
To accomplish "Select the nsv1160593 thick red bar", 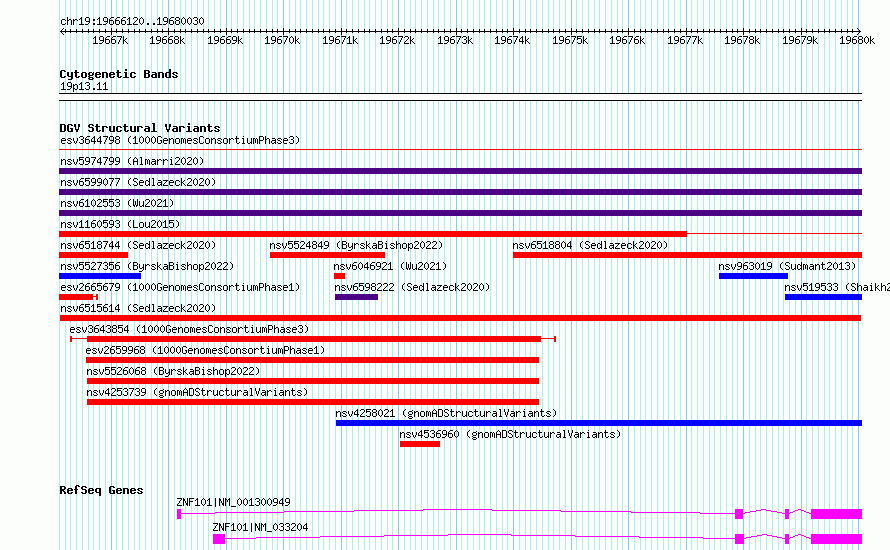I will click(x=373, y=234).
